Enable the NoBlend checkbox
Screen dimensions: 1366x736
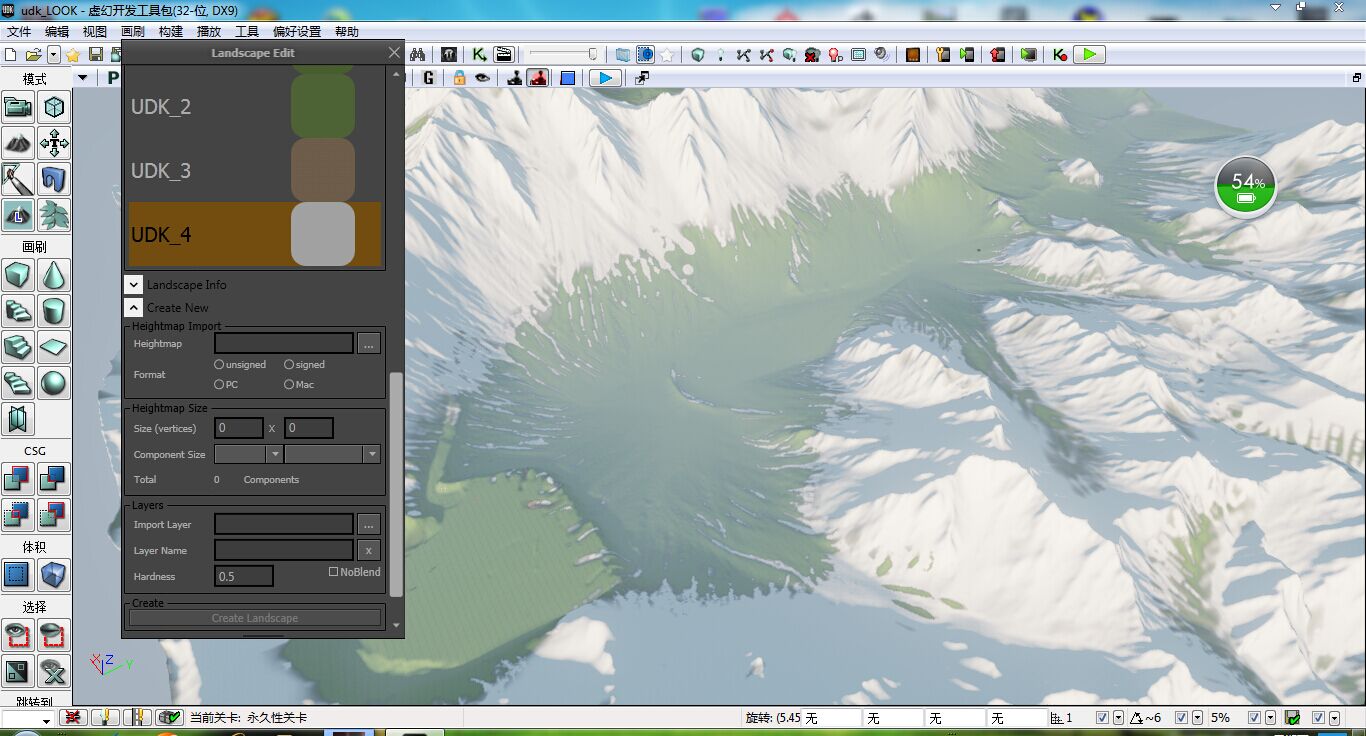point(334,572)
